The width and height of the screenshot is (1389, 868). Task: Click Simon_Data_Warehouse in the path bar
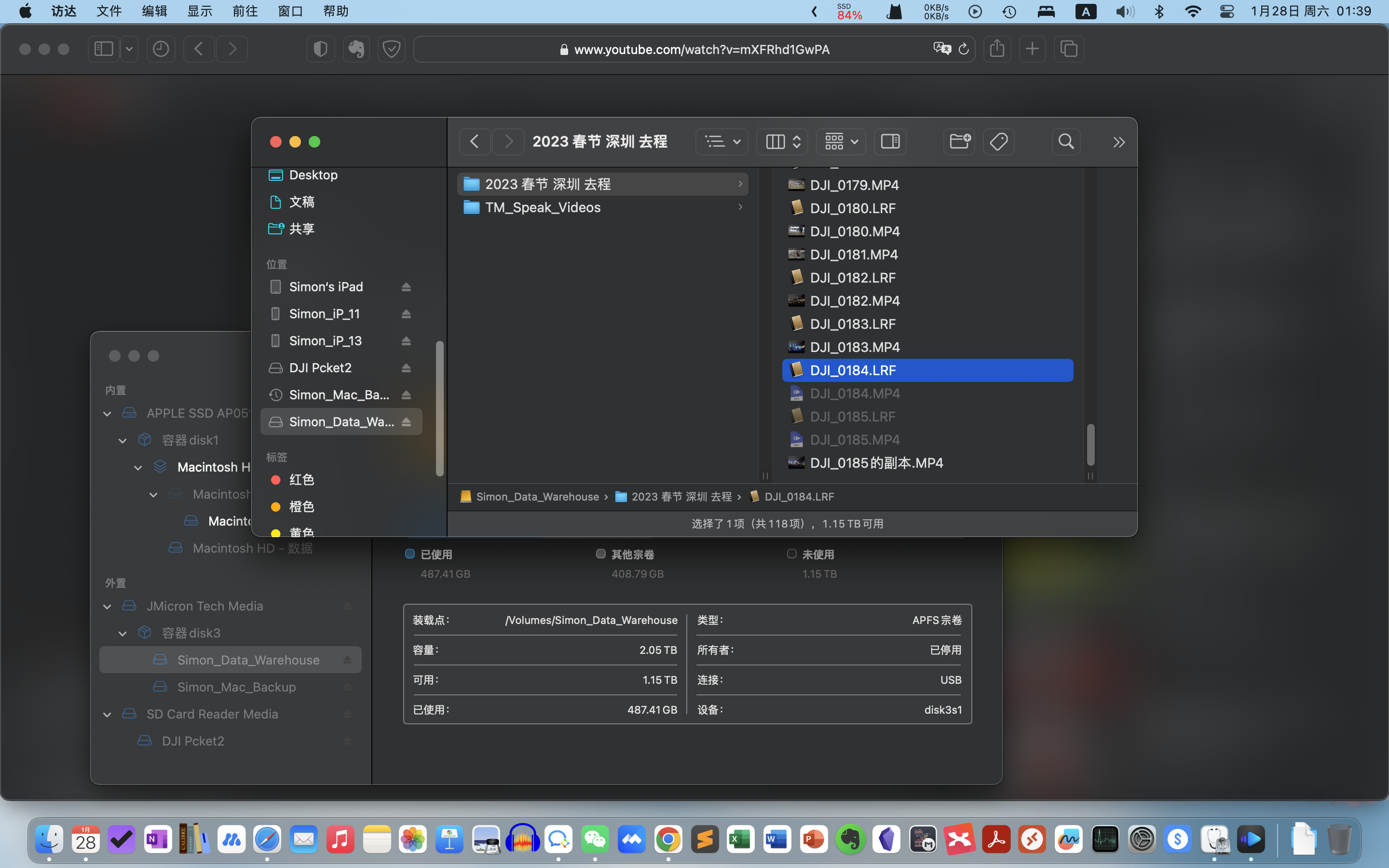[537, 497]
